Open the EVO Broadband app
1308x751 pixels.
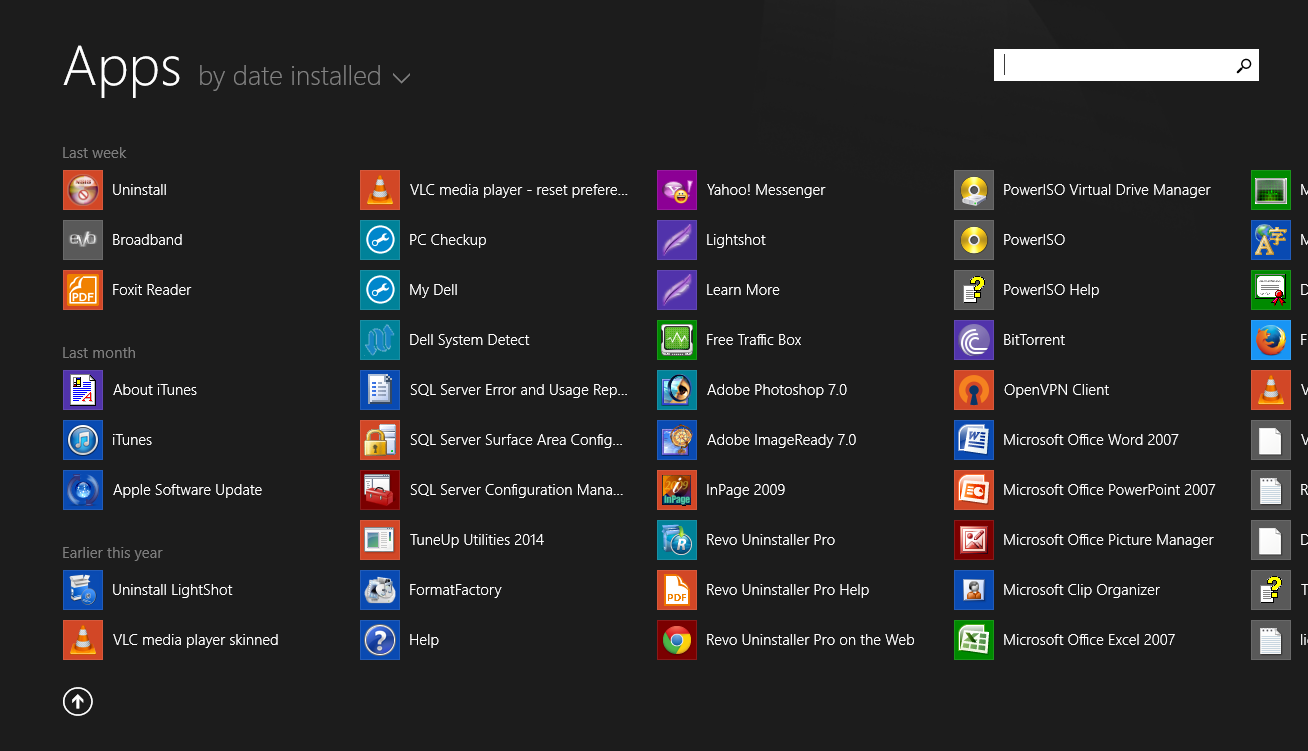pyautogui.click(x=123, y=240)
